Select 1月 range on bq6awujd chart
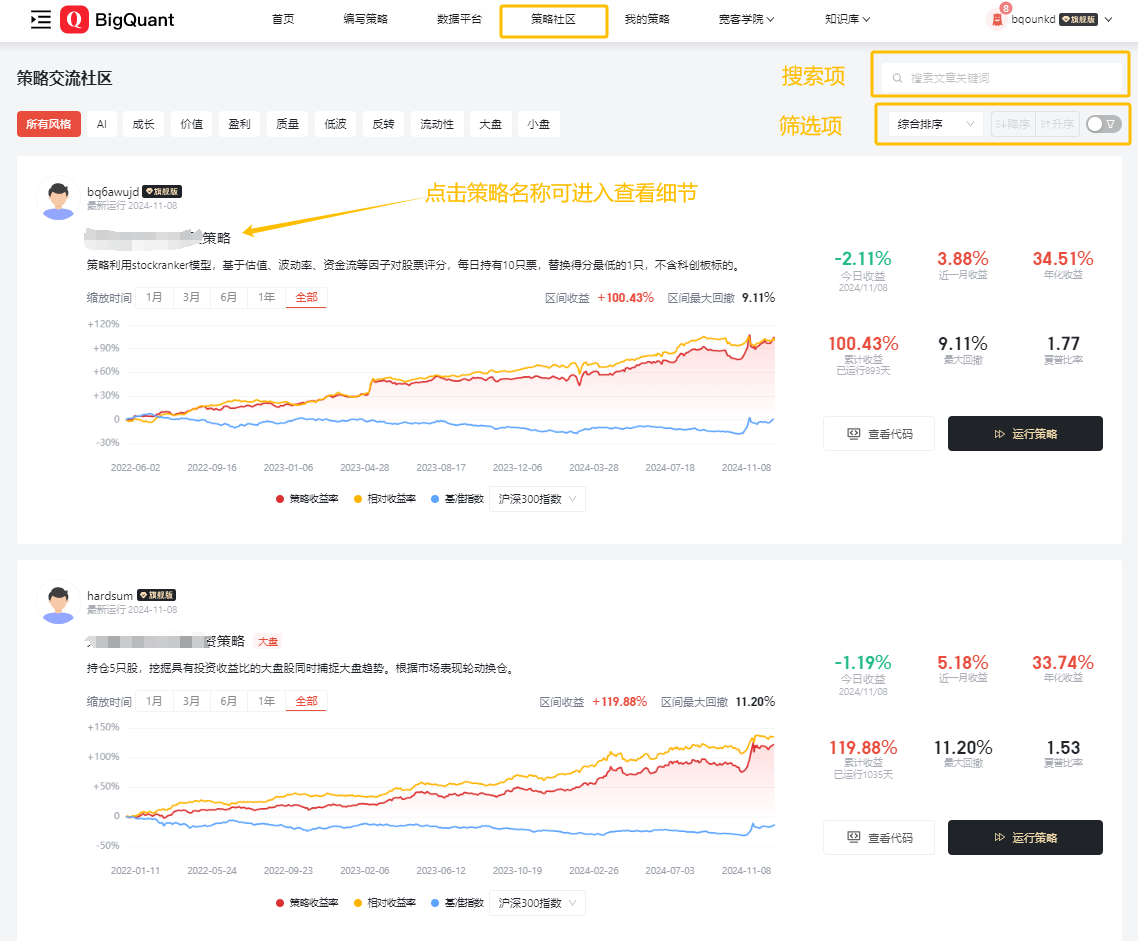 154,297
